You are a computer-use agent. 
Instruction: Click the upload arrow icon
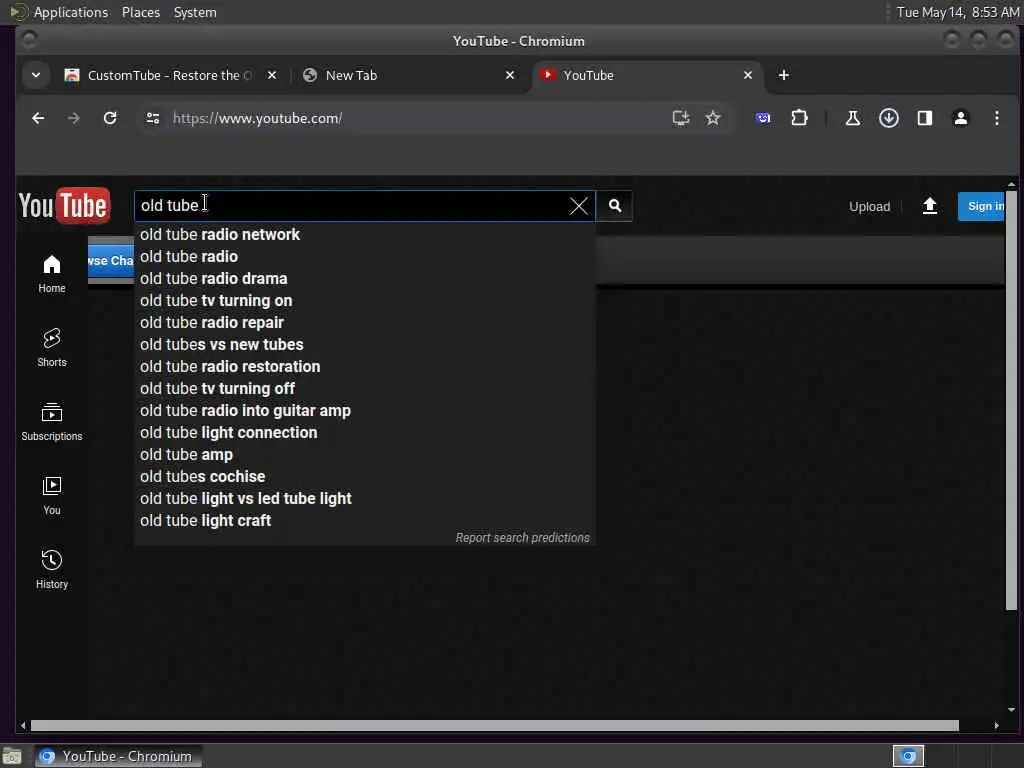[x=929, y=206]
